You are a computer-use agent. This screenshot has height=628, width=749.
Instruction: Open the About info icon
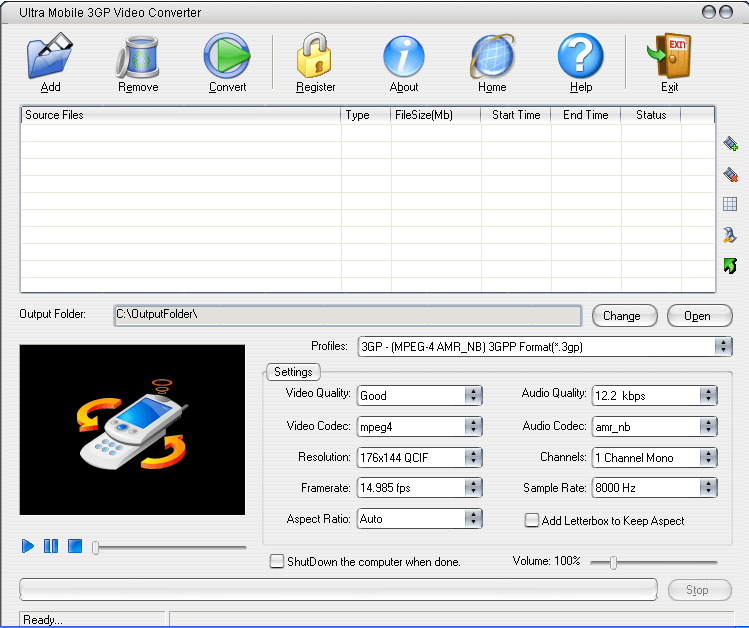(404, 56)
